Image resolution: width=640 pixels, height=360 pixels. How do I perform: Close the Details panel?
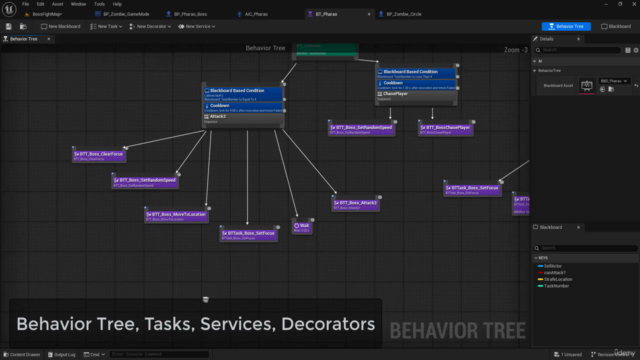(x=578, y=39)
